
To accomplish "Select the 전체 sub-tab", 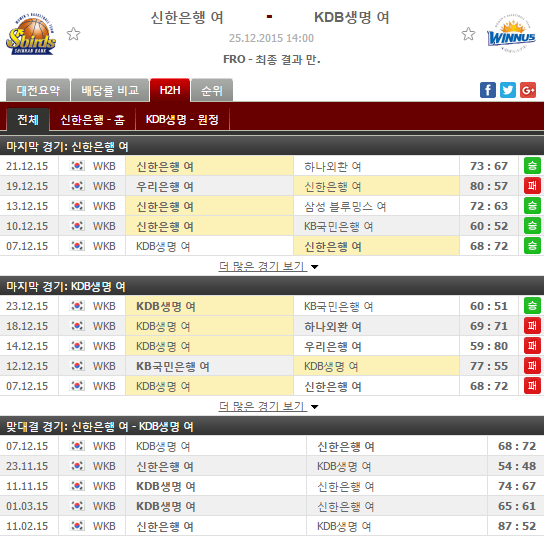I will [28, 120].
